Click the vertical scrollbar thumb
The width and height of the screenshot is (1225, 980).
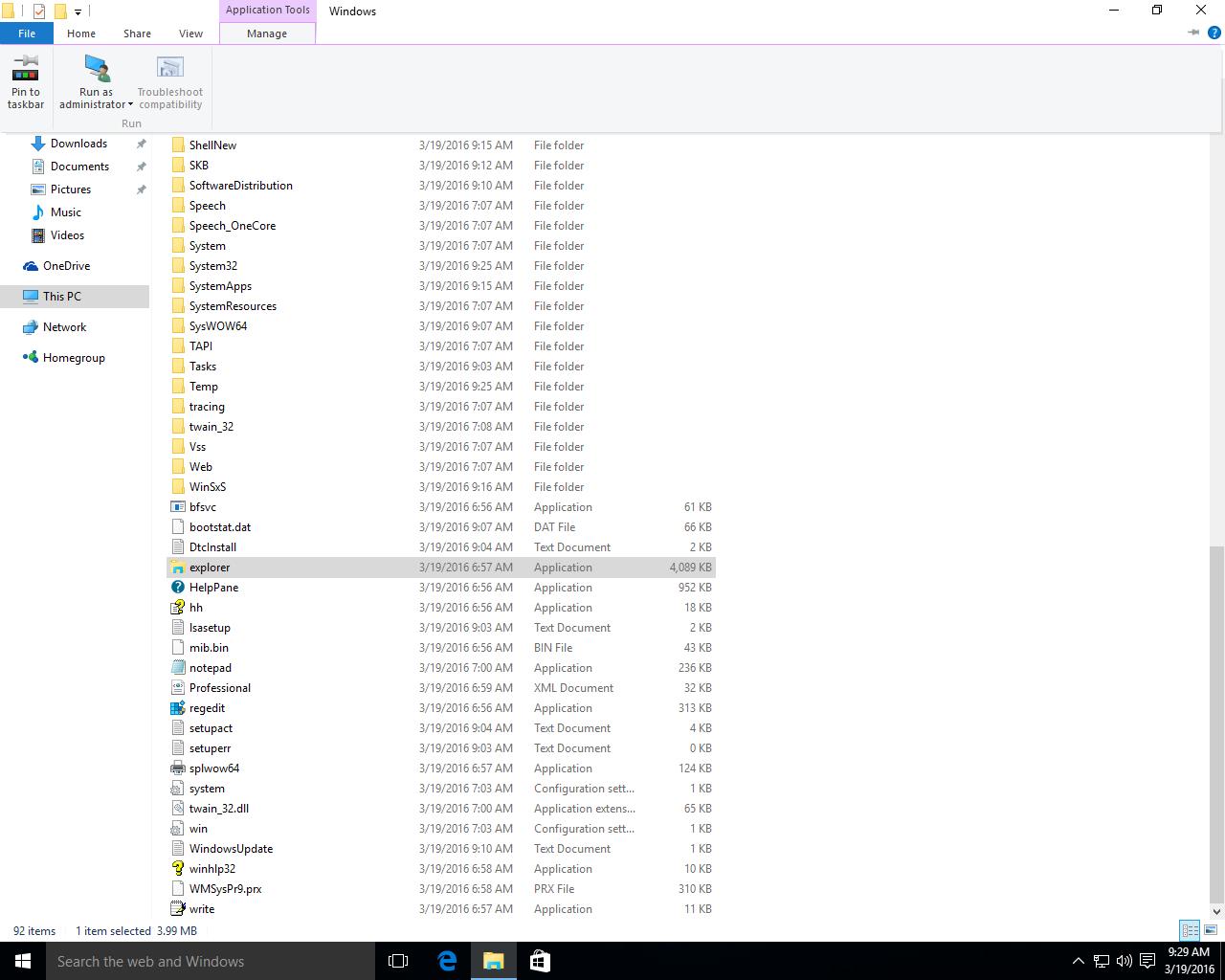point(1216,724)
